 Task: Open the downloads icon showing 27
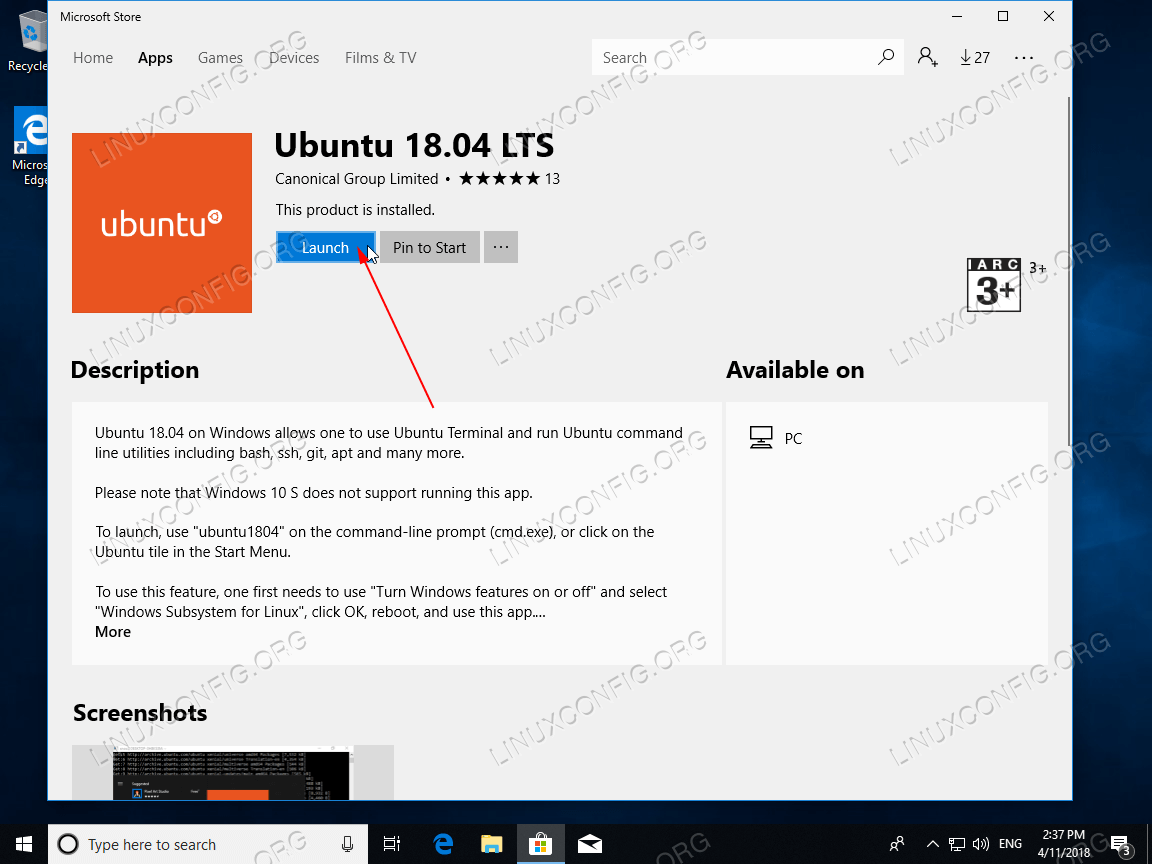click(x=975, y=57)
